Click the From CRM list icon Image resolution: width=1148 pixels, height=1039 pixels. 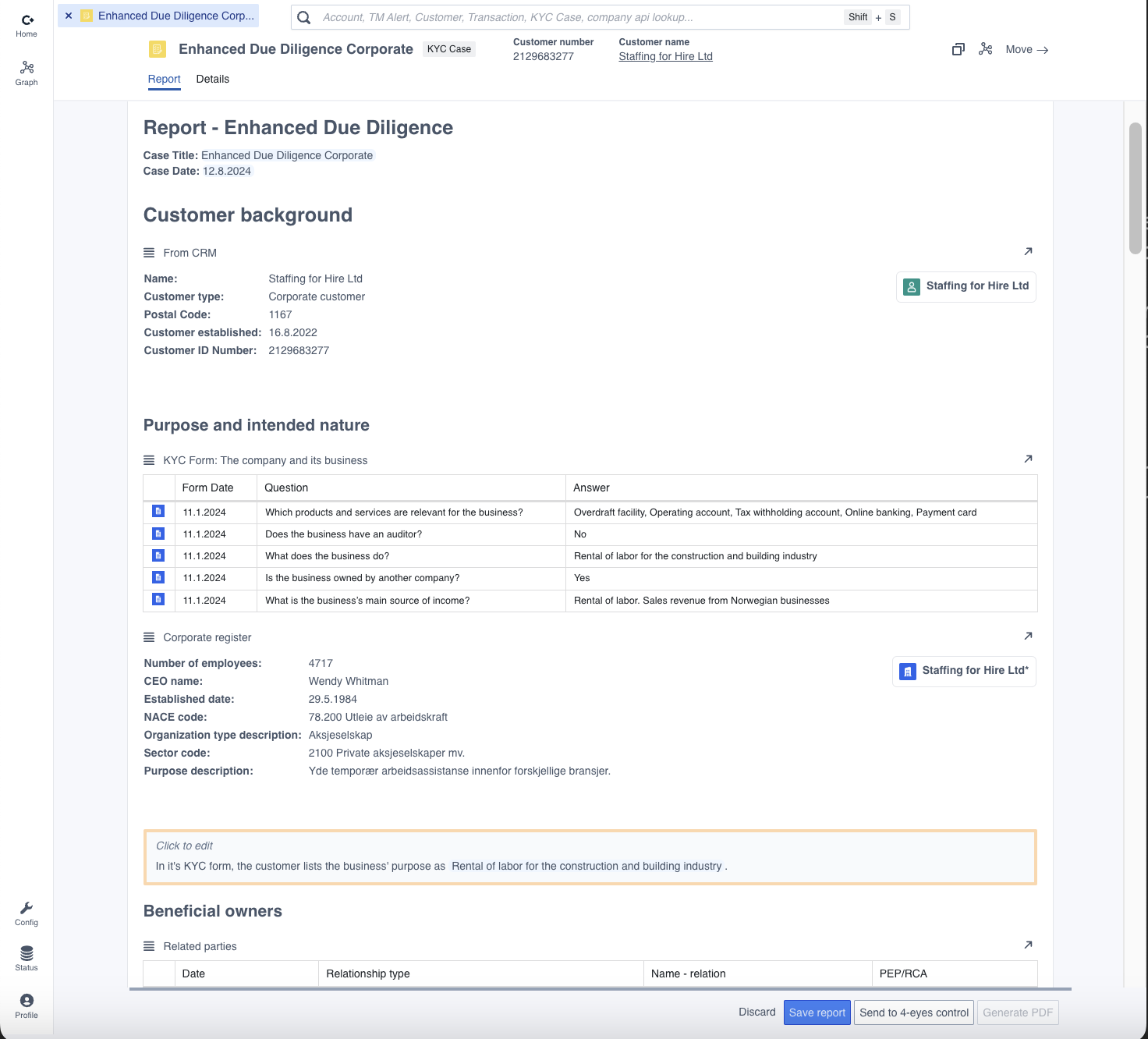pos(149,253)
